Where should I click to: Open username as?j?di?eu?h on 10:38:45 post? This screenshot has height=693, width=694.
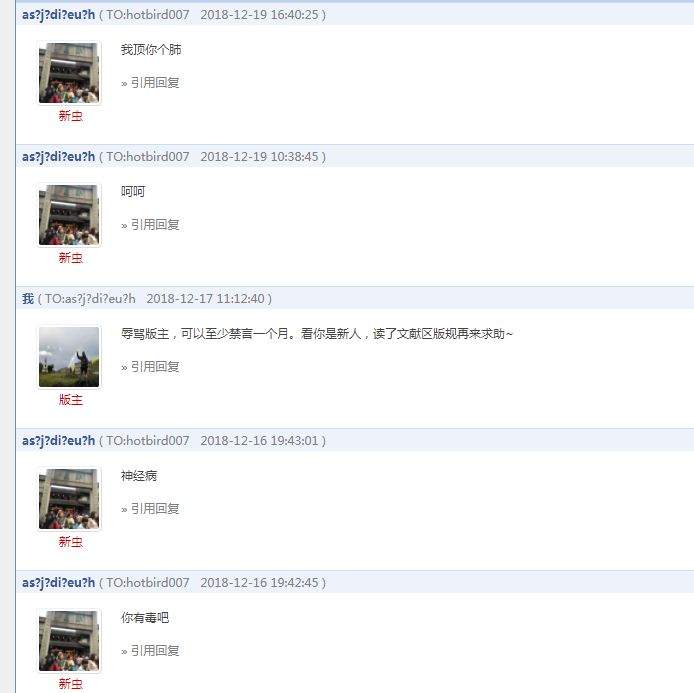(58, 157)
